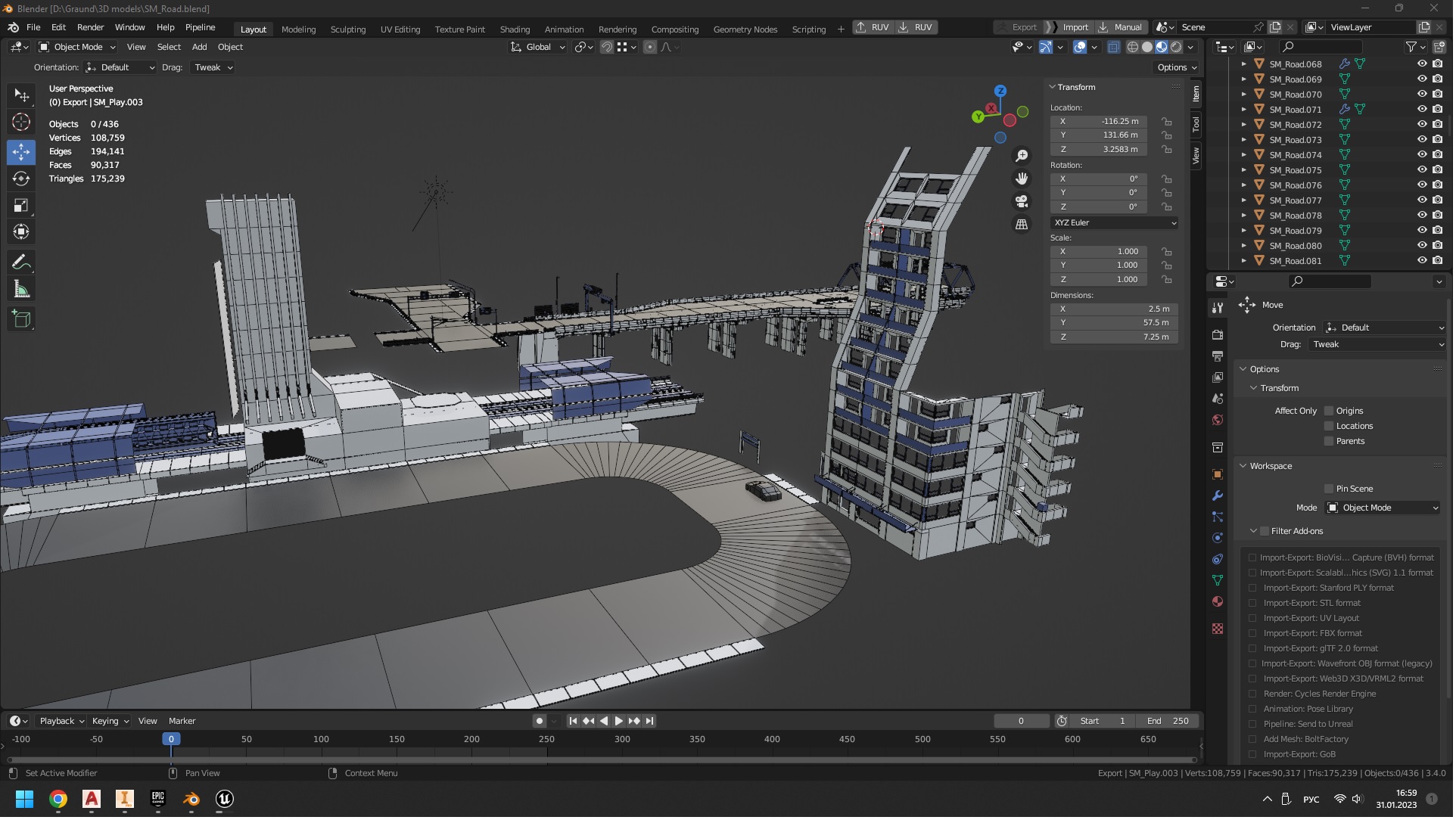The height and width of the screenshot is (820, 1456).
Task: Click the pan view hand icon
Action: pos(1023,179)
